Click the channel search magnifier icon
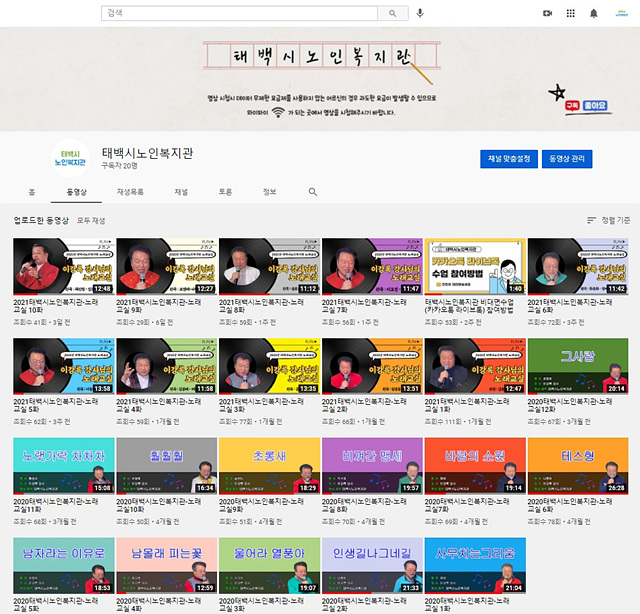Image resolution: width=640 pixels, height=614 pixels. [313, 192]
